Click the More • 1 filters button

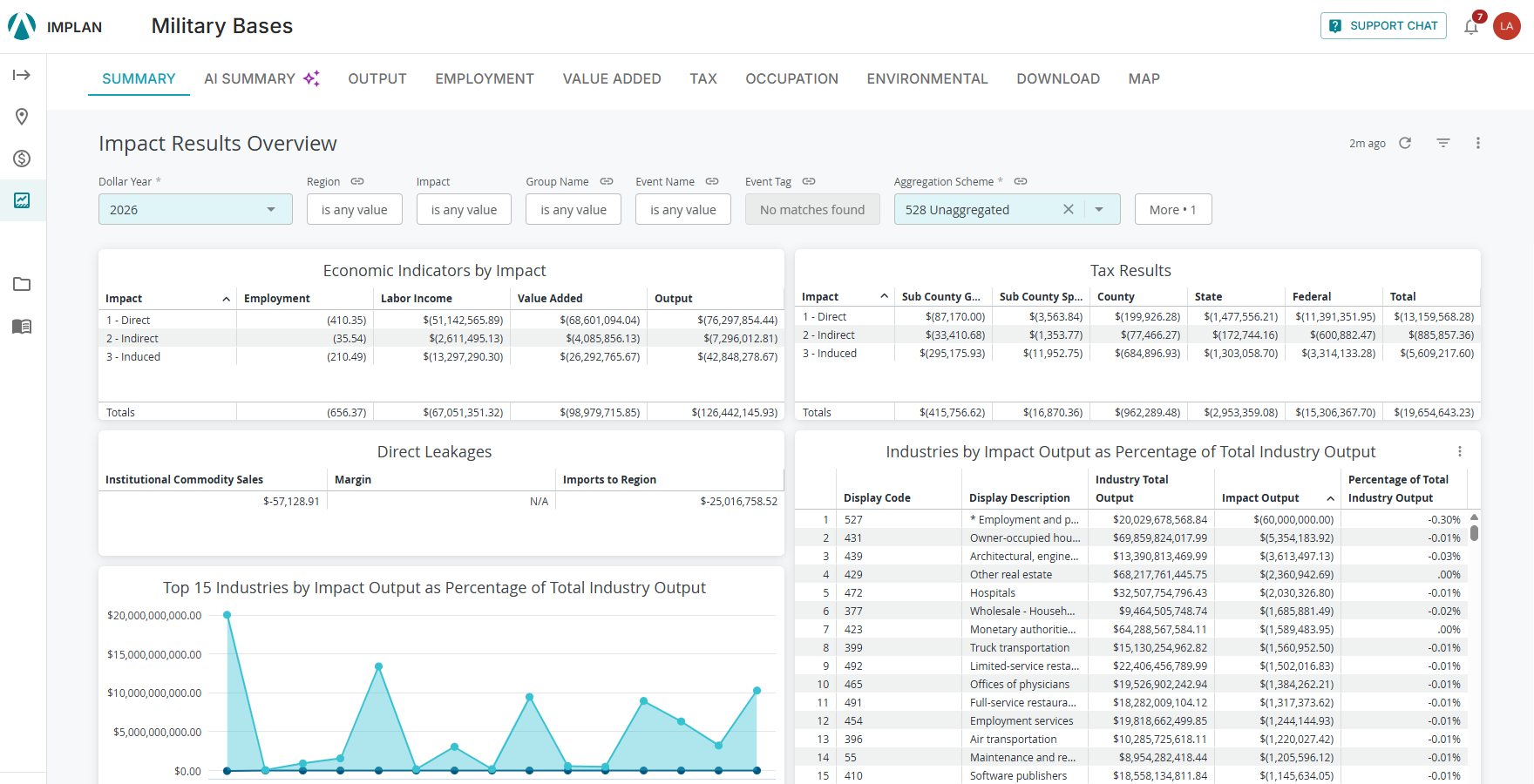coord(1173,209)
